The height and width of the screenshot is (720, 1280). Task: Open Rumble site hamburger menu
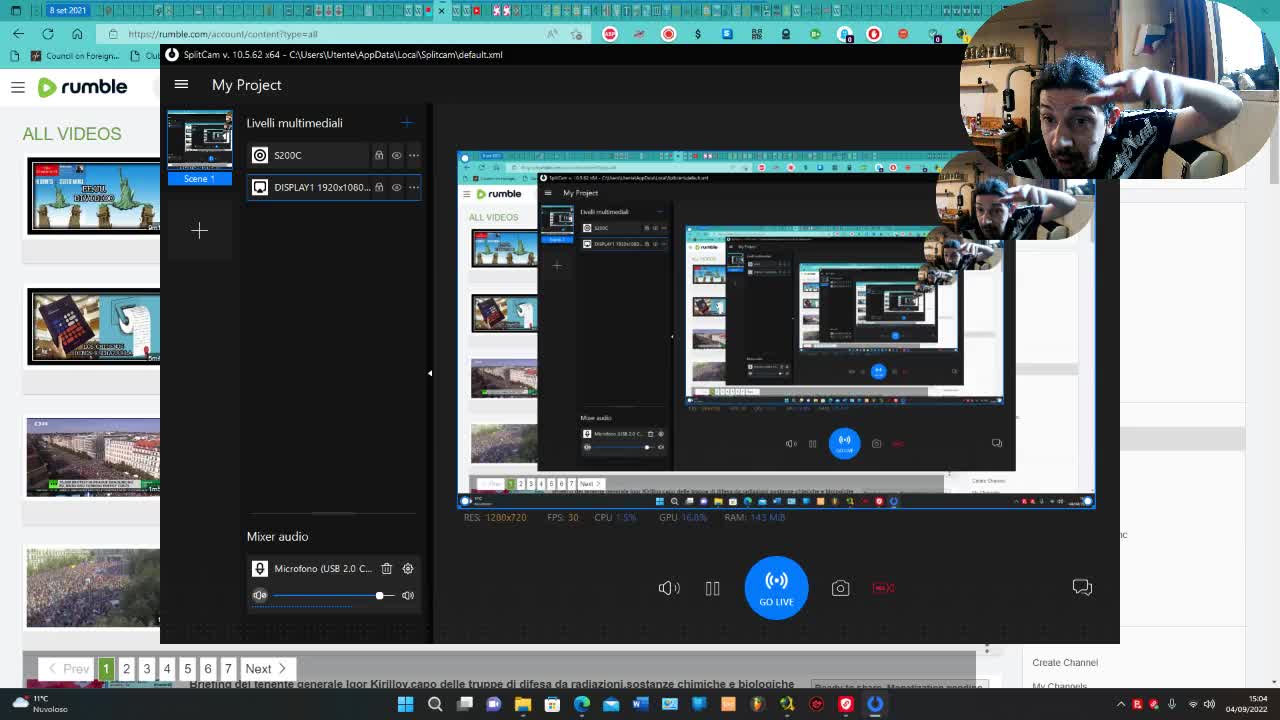[x=18, y=87]
